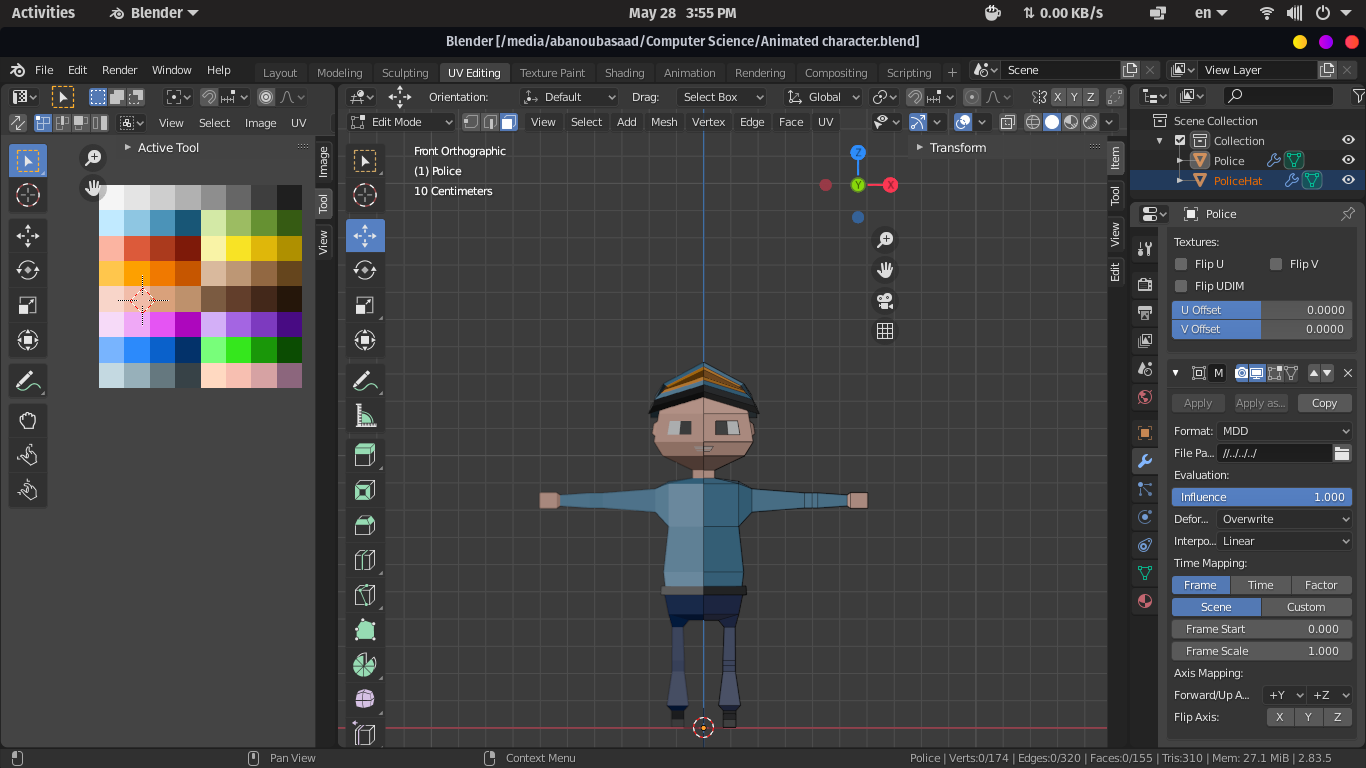Click the camera view icon in viewport
The image size is (1366, 768).
pos(885,301)
